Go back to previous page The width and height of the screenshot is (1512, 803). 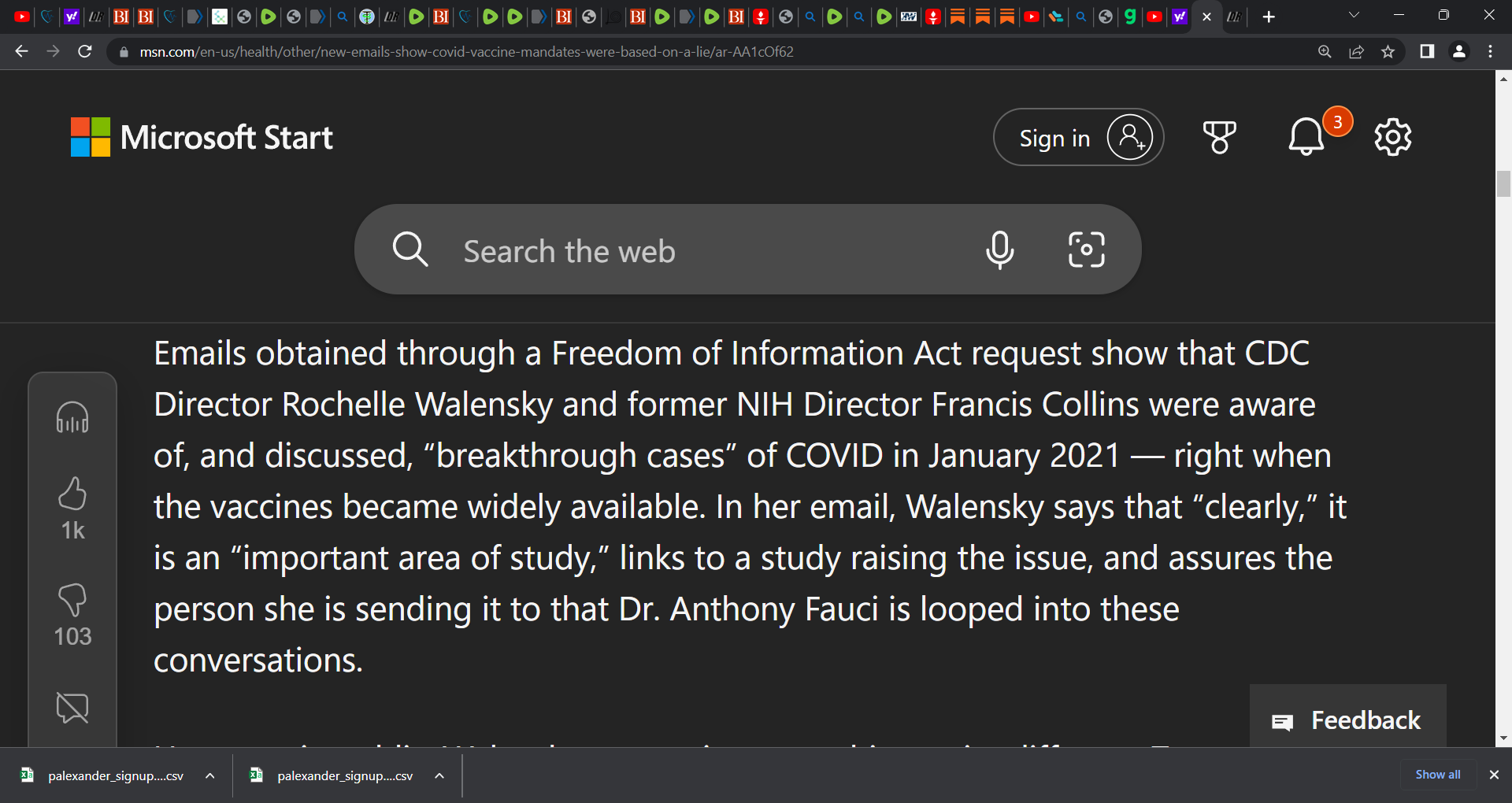click(21, 52)
